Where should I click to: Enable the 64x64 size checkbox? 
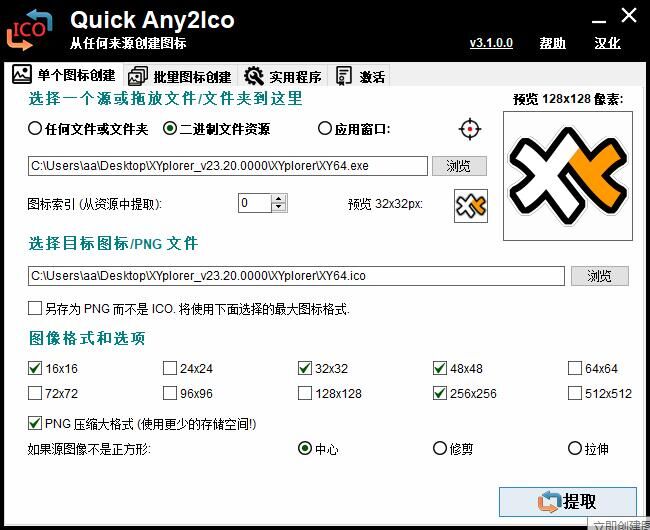pos(576,368)
